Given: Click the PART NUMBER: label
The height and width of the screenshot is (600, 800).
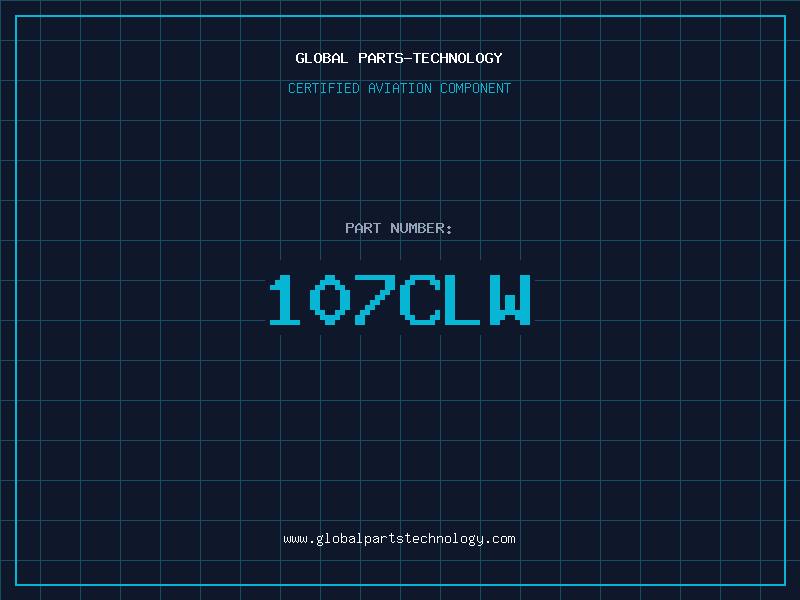Looking at the screenshot, I should 399,228.
